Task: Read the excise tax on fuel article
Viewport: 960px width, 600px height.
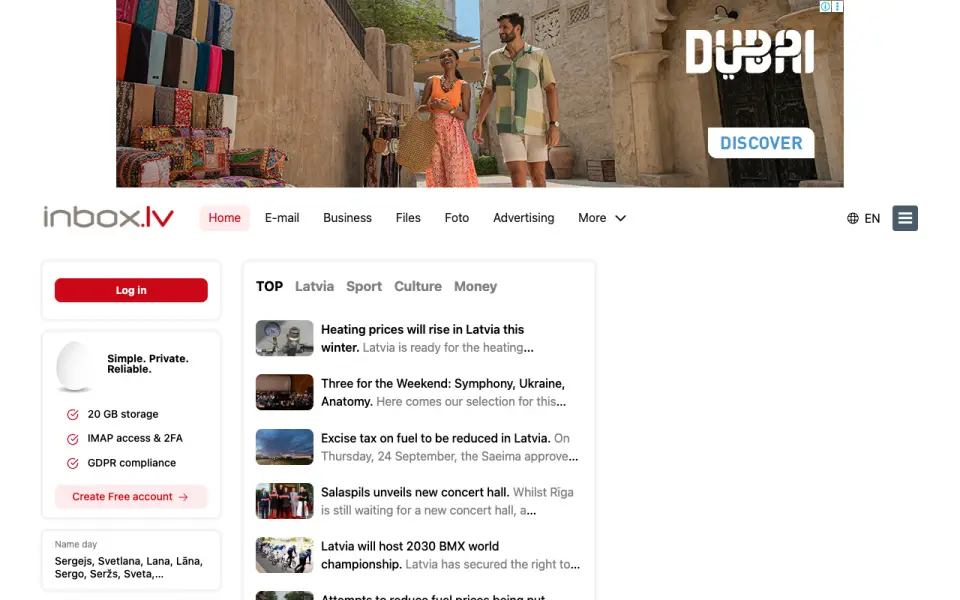Action: tap(449, 447)
